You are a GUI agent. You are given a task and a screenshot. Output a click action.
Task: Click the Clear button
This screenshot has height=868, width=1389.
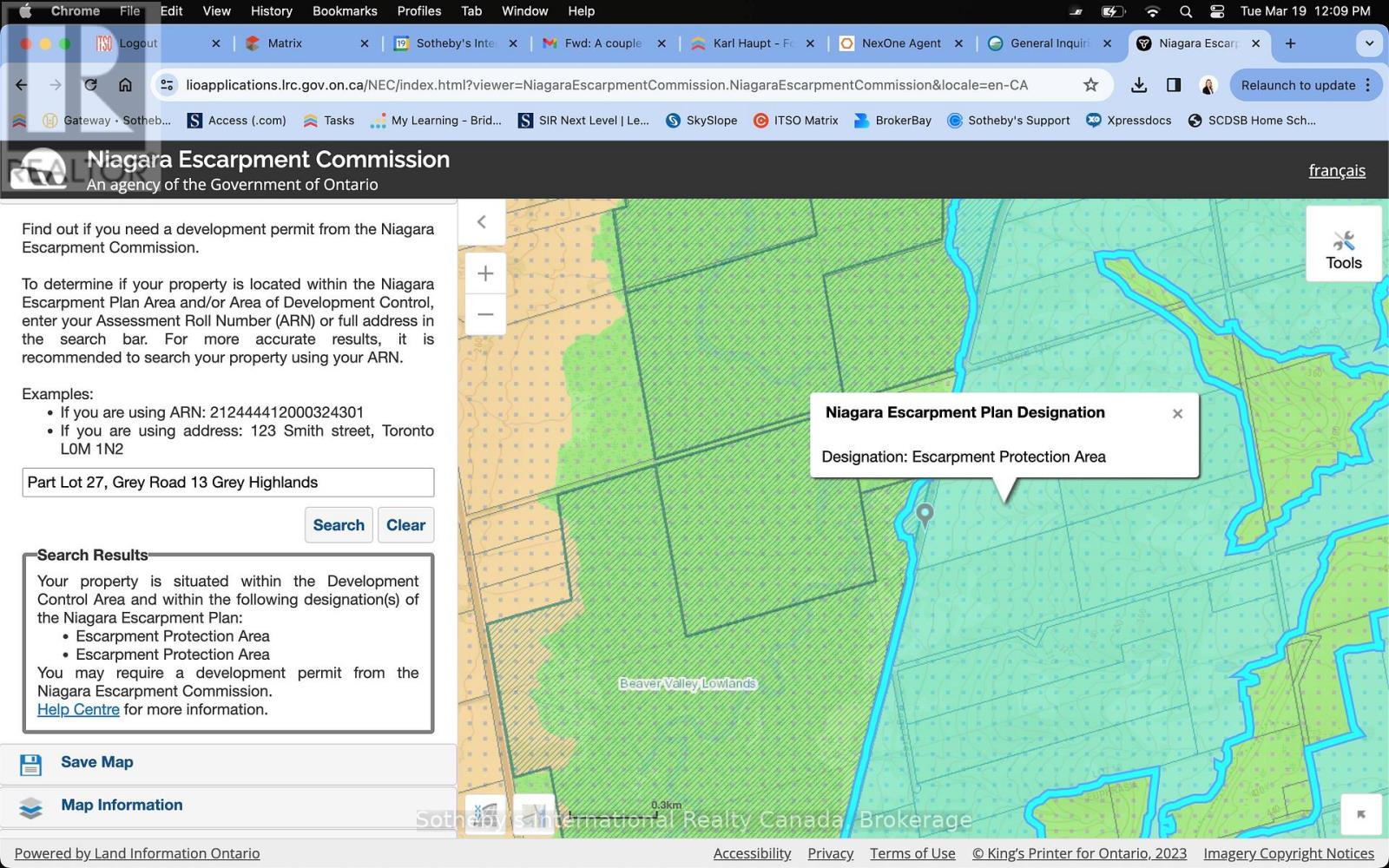(405, 525)
